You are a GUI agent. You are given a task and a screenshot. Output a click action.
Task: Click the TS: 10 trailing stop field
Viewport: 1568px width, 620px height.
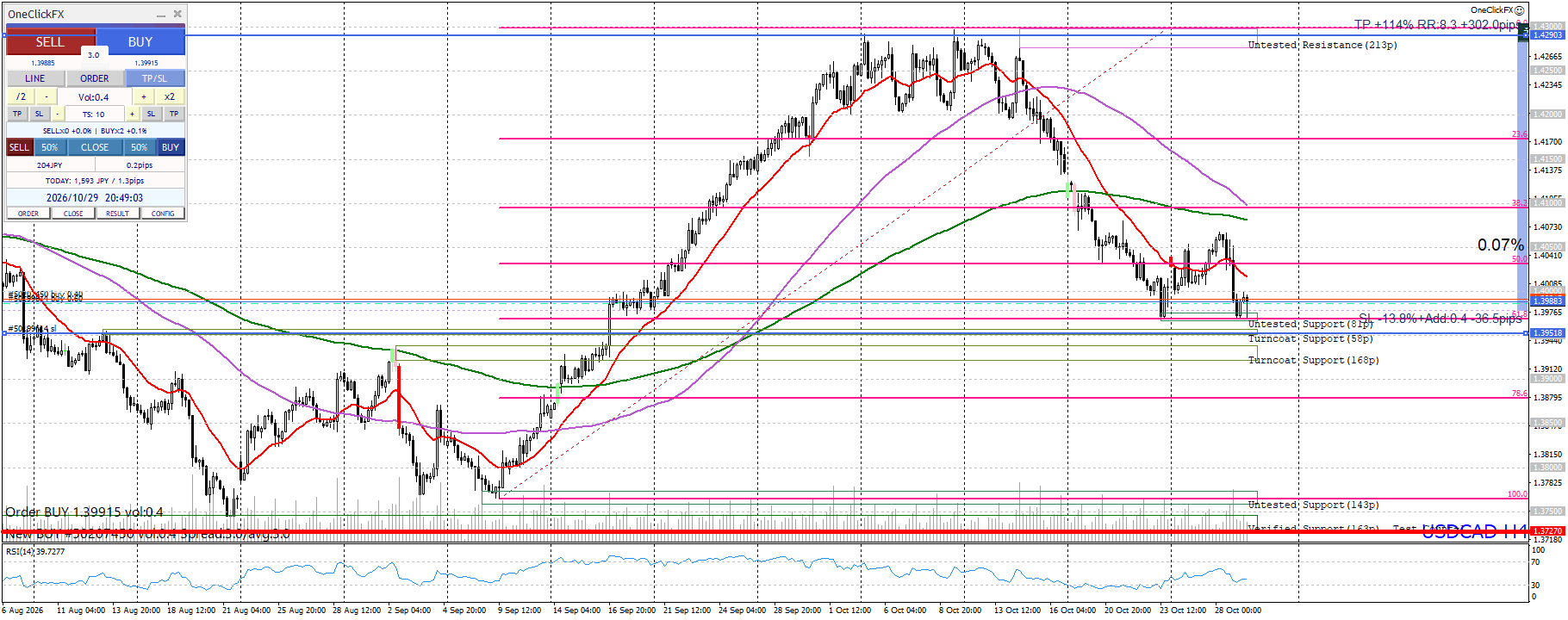(94, 114)
